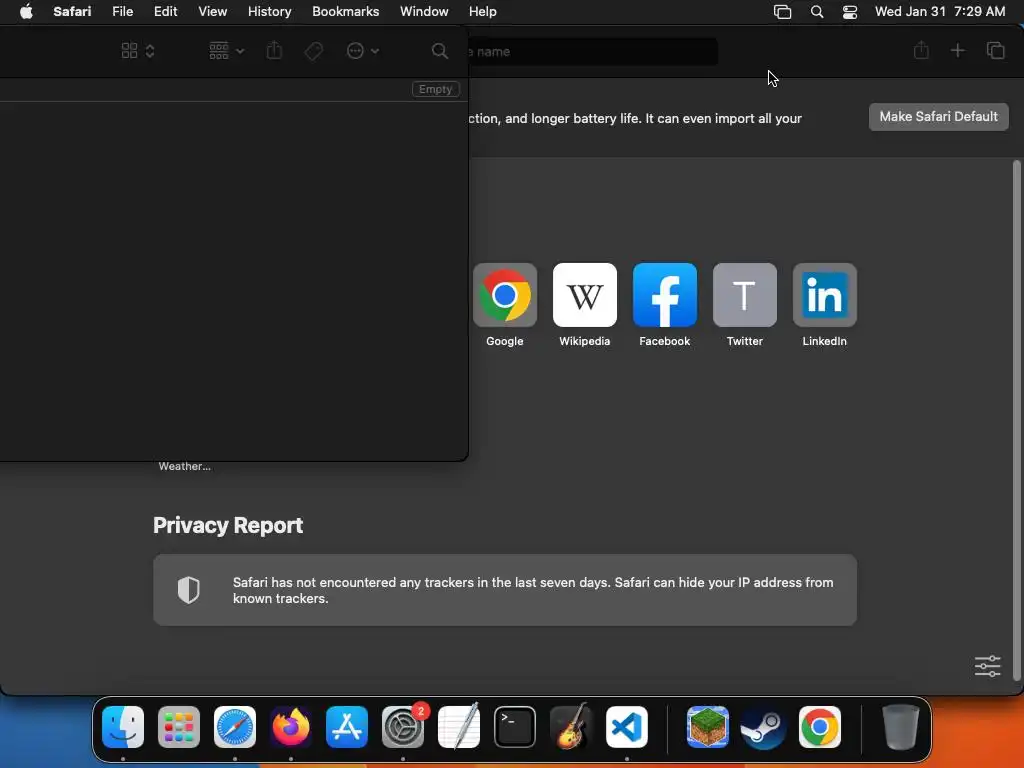The image size is (1024, 768).
Task: Click the Privacy Report heading
Action: pos(228,526)
